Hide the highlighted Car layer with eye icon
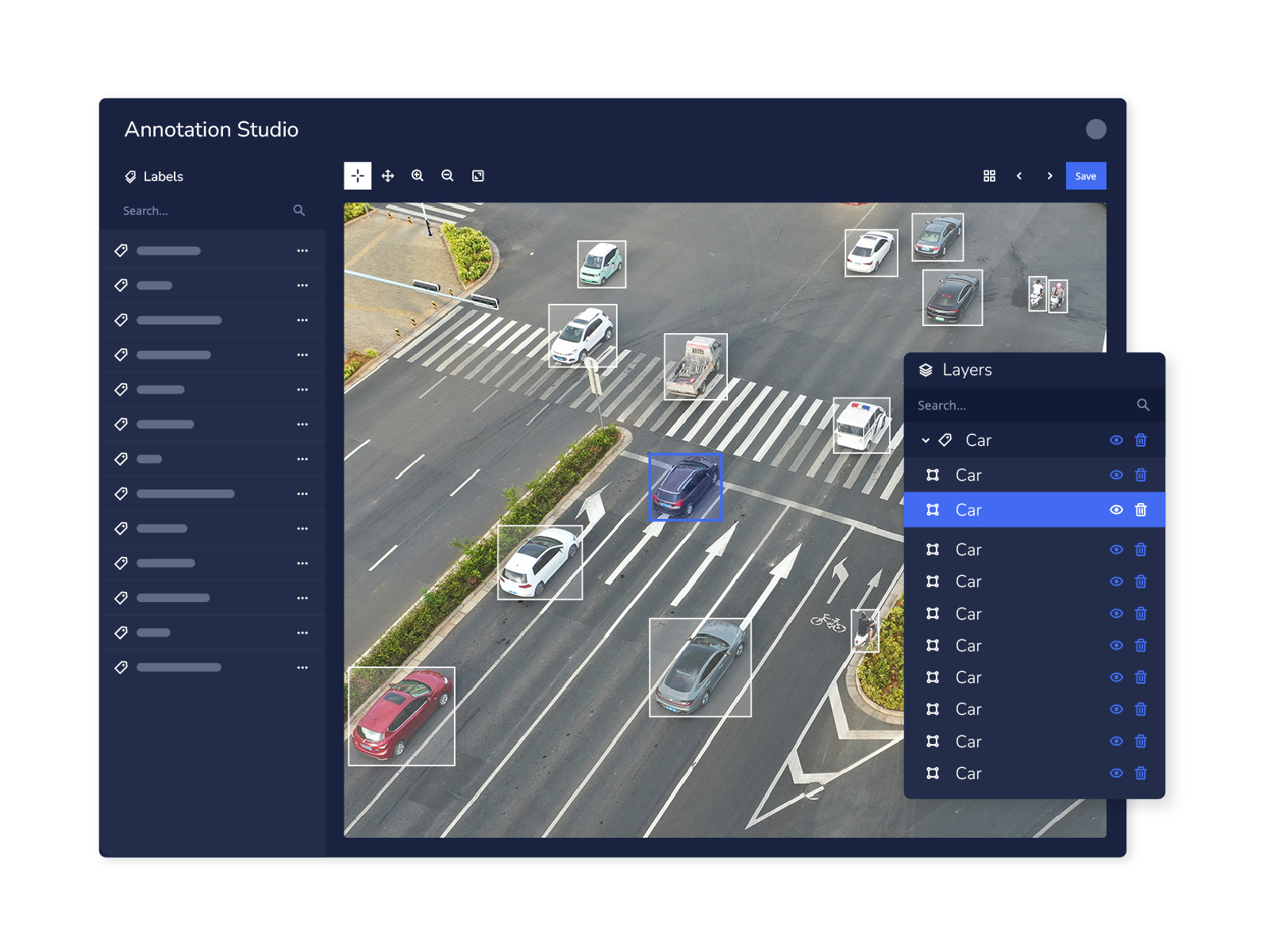This screenshot has height=952, width=1270. tap(1116, 510)
